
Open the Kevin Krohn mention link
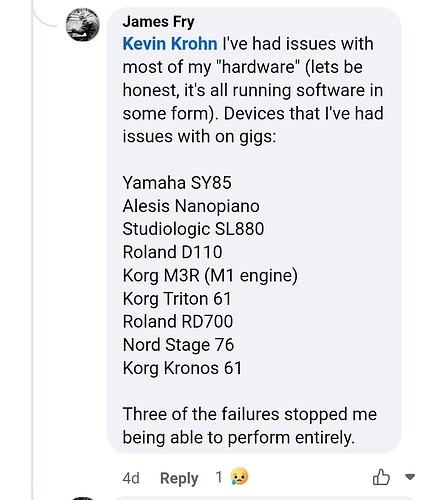coord(170,44)
